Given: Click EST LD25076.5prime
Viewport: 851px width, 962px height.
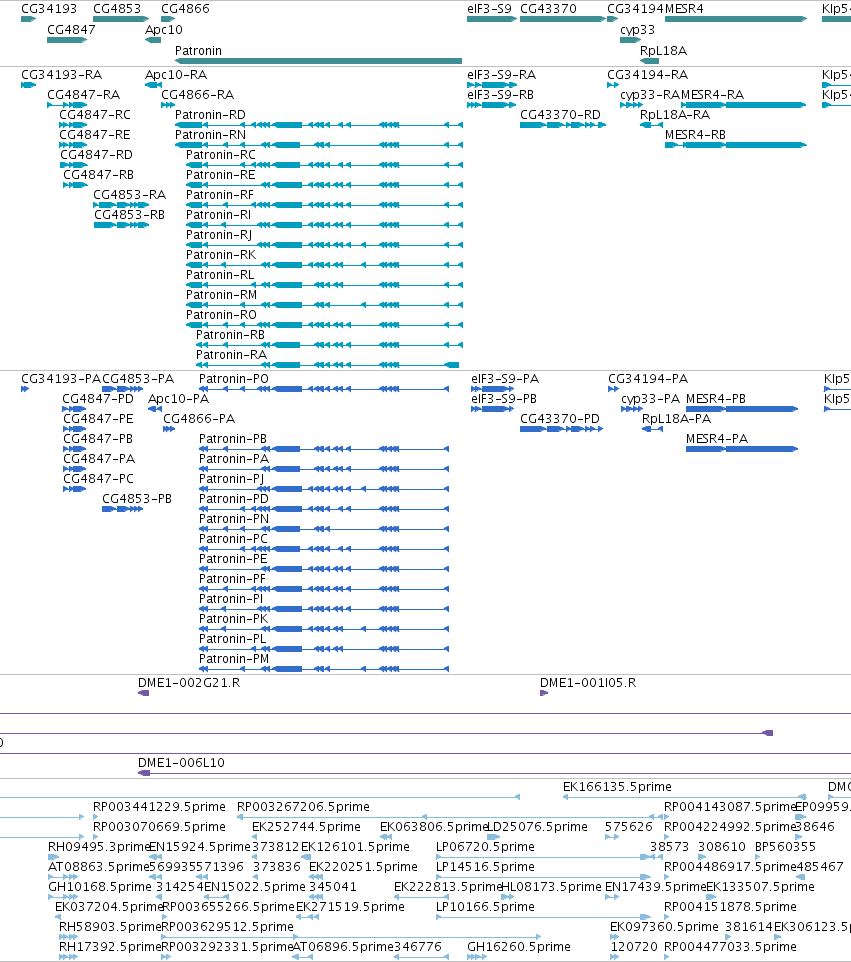Looking at the screenshot, I should point(493,837).
